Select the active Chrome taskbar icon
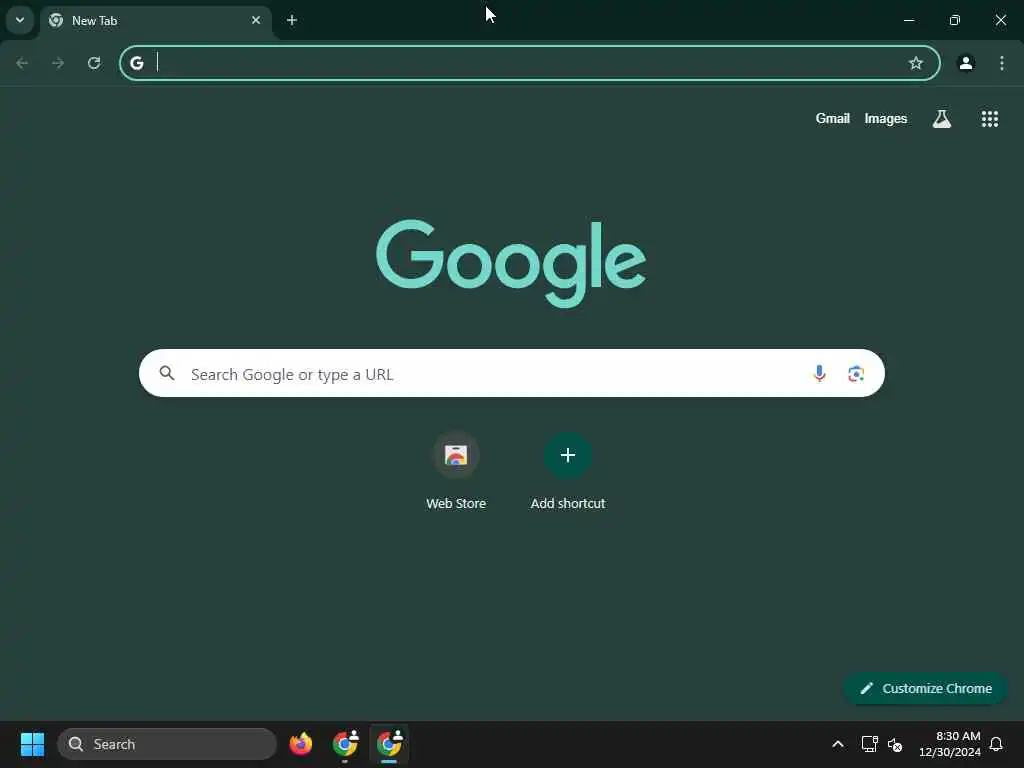 tap(389, 744)
